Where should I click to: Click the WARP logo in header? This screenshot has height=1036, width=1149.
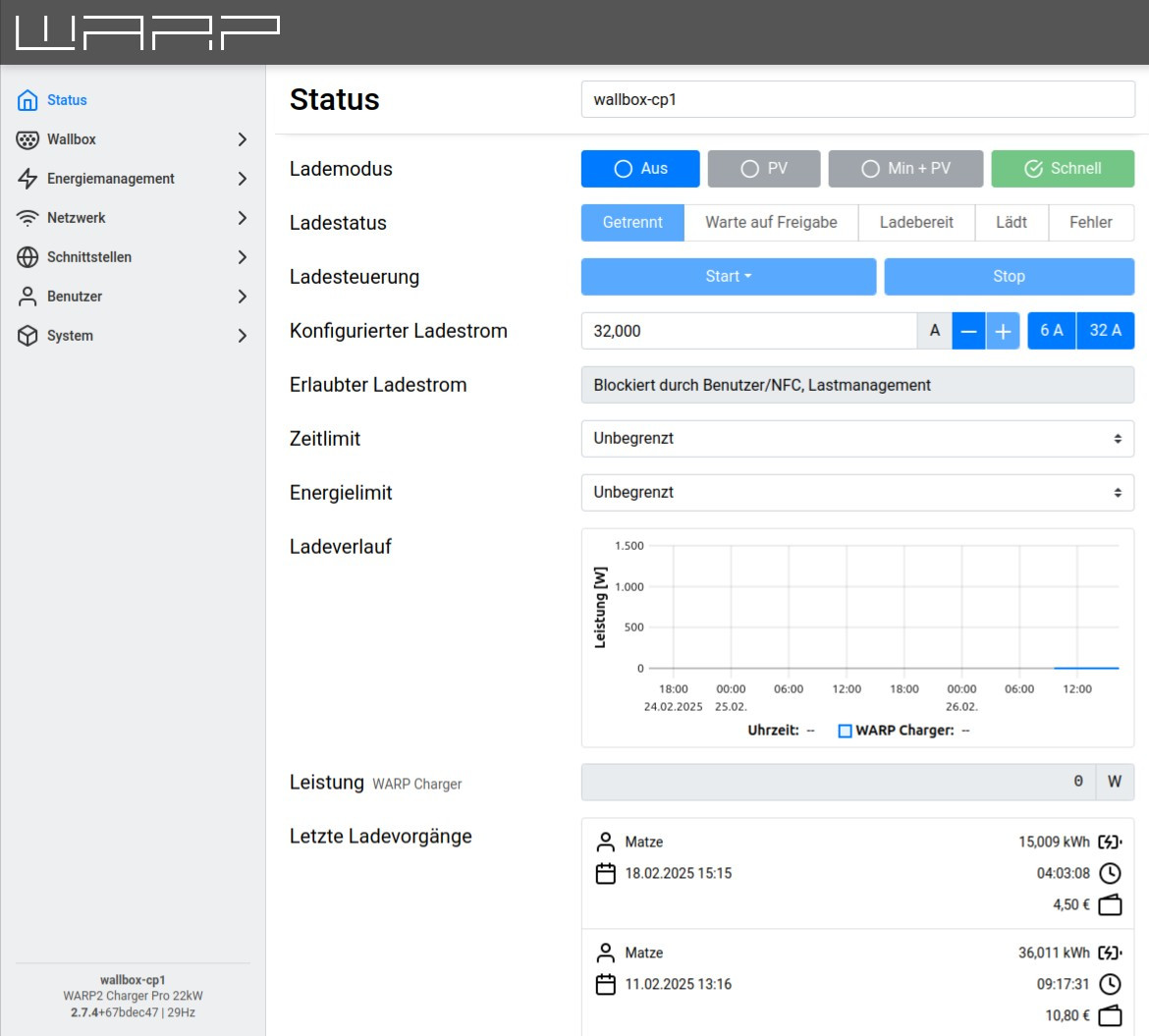147,32
